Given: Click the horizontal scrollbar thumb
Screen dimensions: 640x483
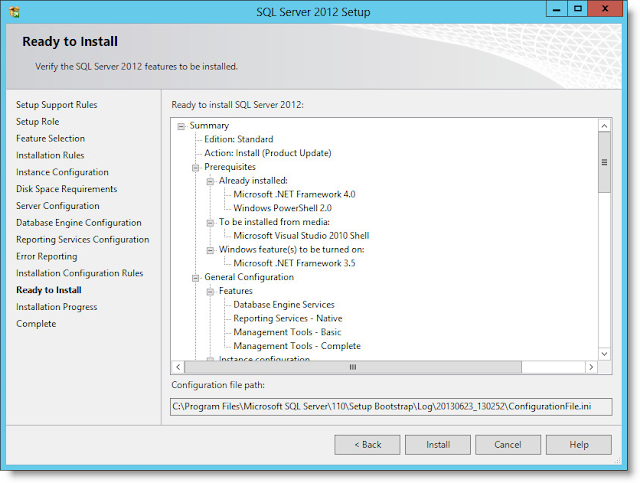Looking at the screenshot, I should pos(353,367).
